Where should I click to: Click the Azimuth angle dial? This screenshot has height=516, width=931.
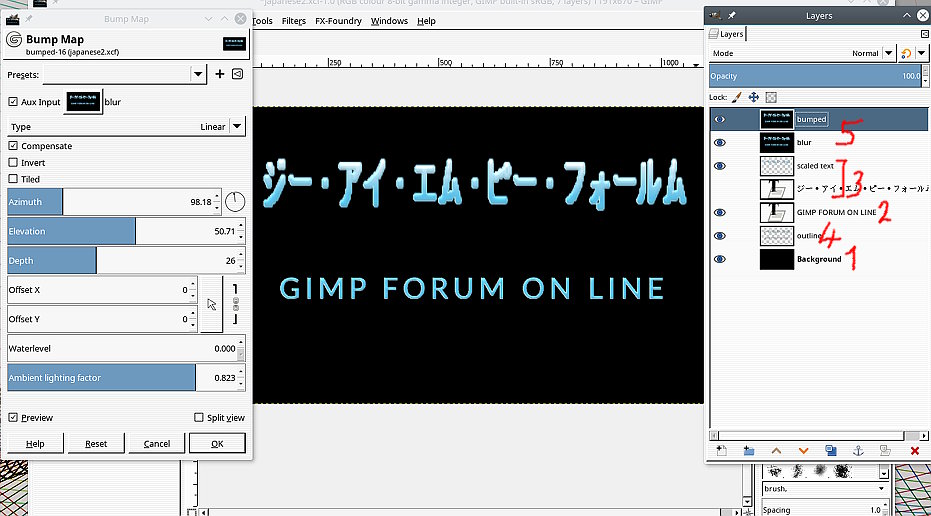(235, 202)
